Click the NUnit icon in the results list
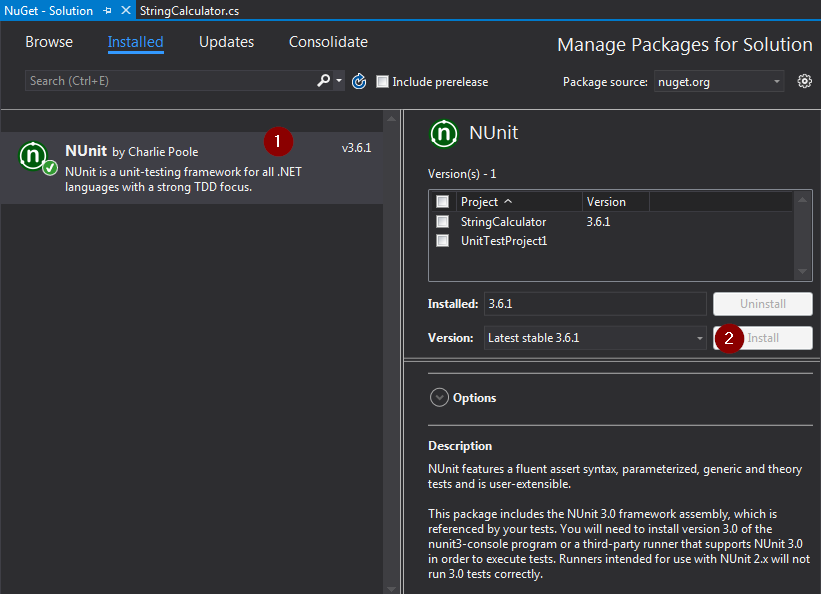Image resolution: width=821 pixels, height=594 pixels. pyautogui.click(x=33, y=158)
